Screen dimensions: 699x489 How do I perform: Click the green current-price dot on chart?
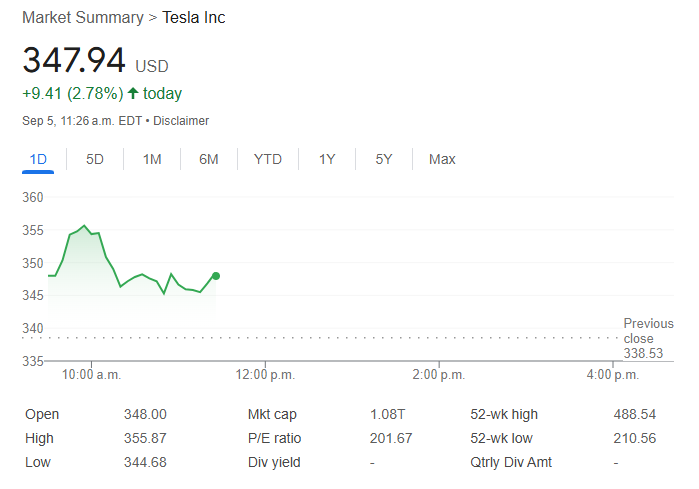(x=216, y=276)
